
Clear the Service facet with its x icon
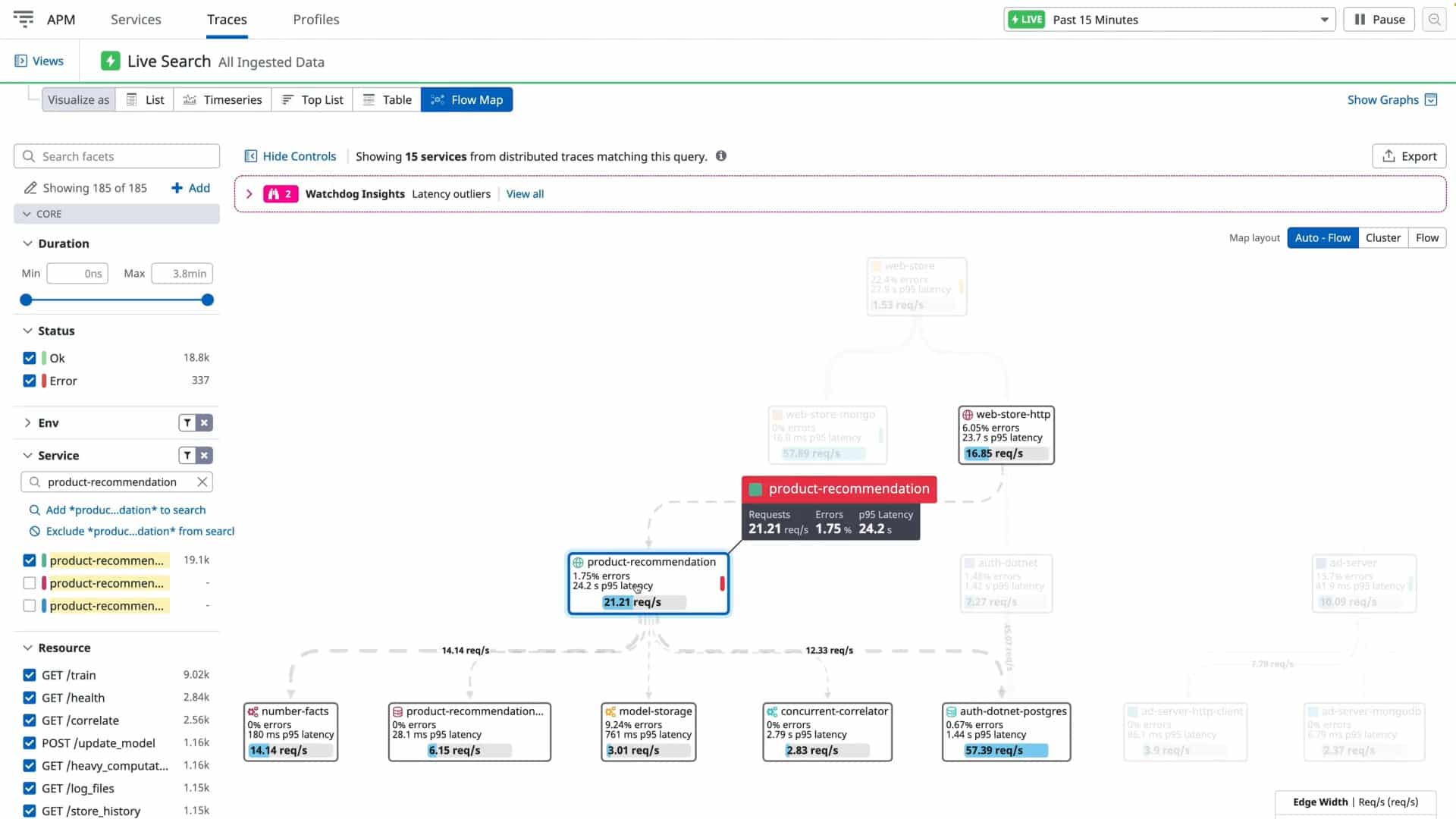(x=204, y=455)
